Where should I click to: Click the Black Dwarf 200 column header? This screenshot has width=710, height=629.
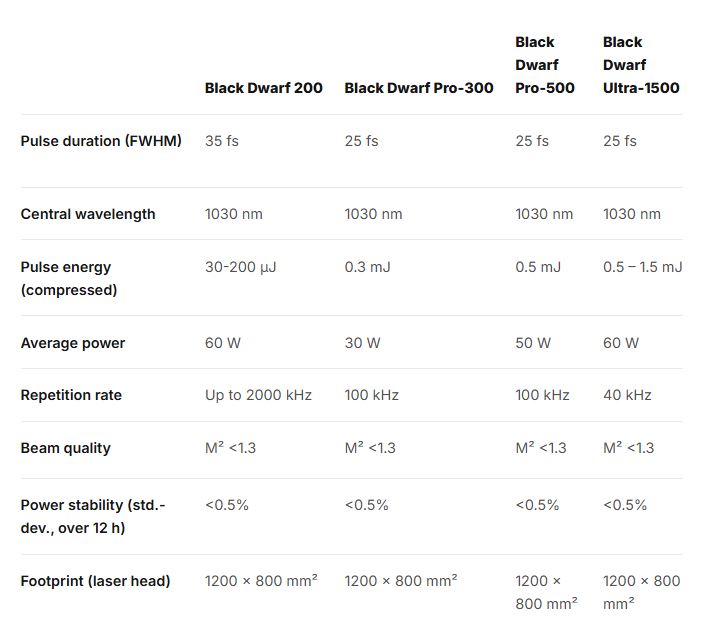point(263,88)
